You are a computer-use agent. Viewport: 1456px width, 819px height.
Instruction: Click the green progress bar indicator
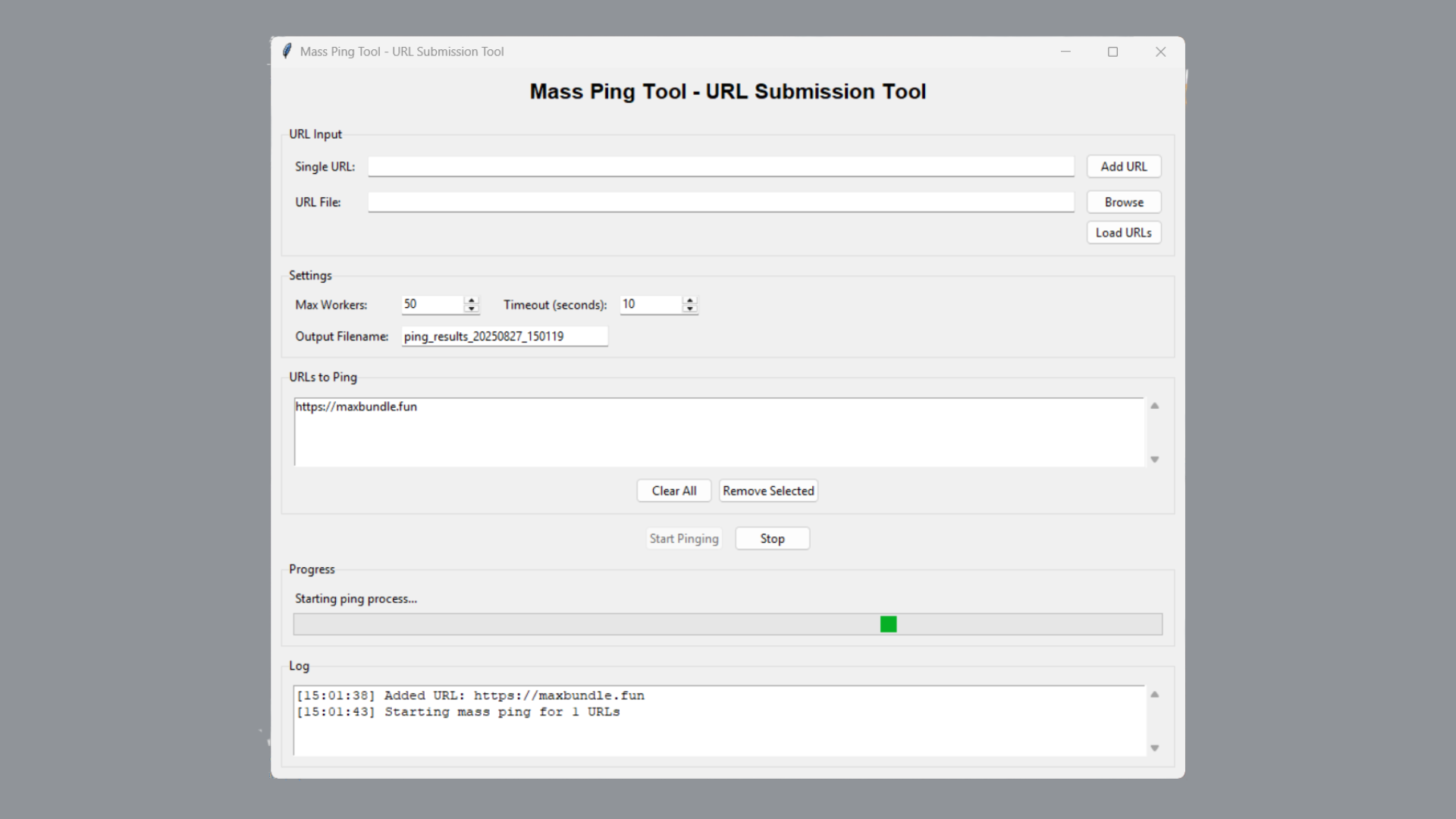click(x=888, y=624)
